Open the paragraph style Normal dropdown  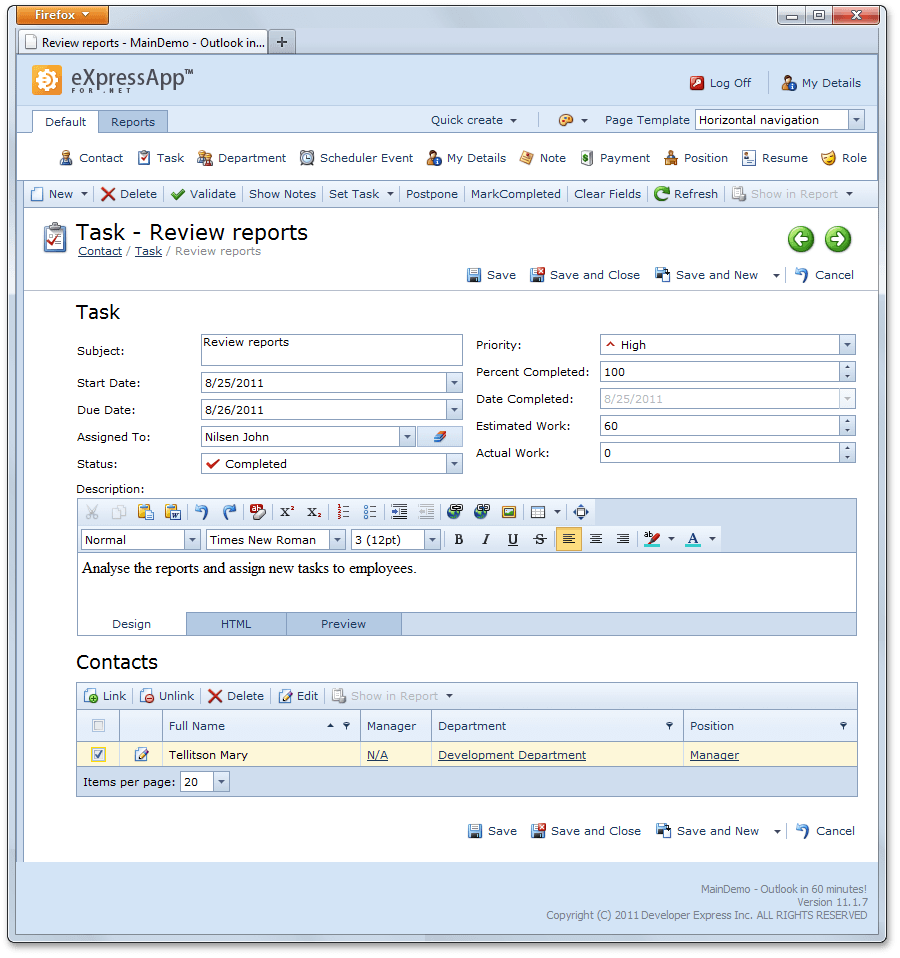point(192,539)
